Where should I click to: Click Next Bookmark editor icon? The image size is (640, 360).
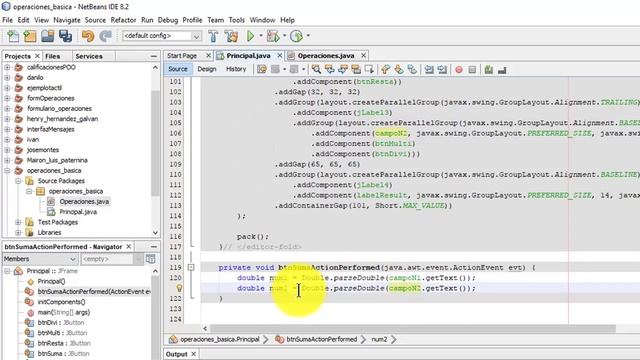tap(399, 69)
